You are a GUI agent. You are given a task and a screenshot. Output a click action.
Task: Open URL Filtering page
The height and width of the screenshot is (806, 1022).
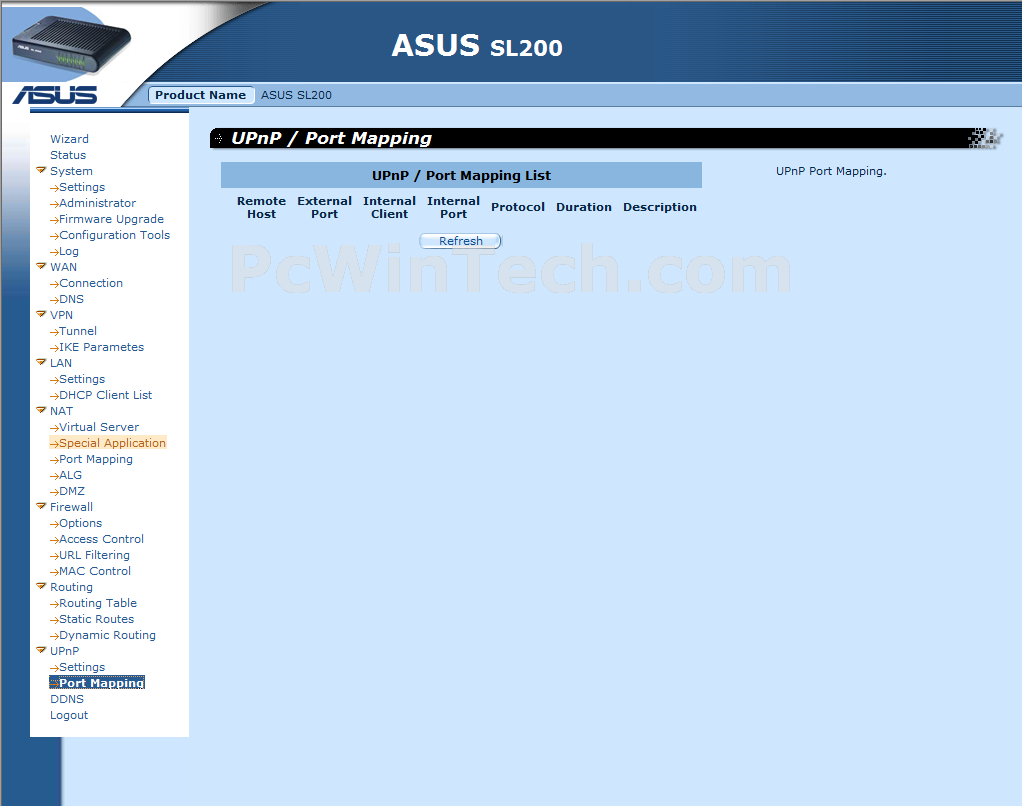click(x=95, y=555)
